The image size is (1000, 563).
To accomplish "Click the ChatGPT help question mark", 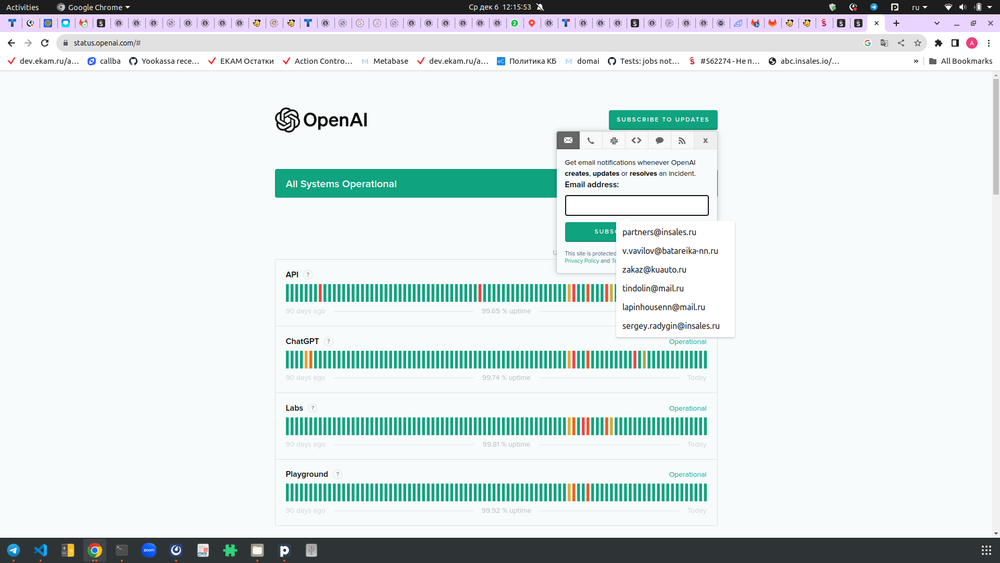I will pos(328,341).
